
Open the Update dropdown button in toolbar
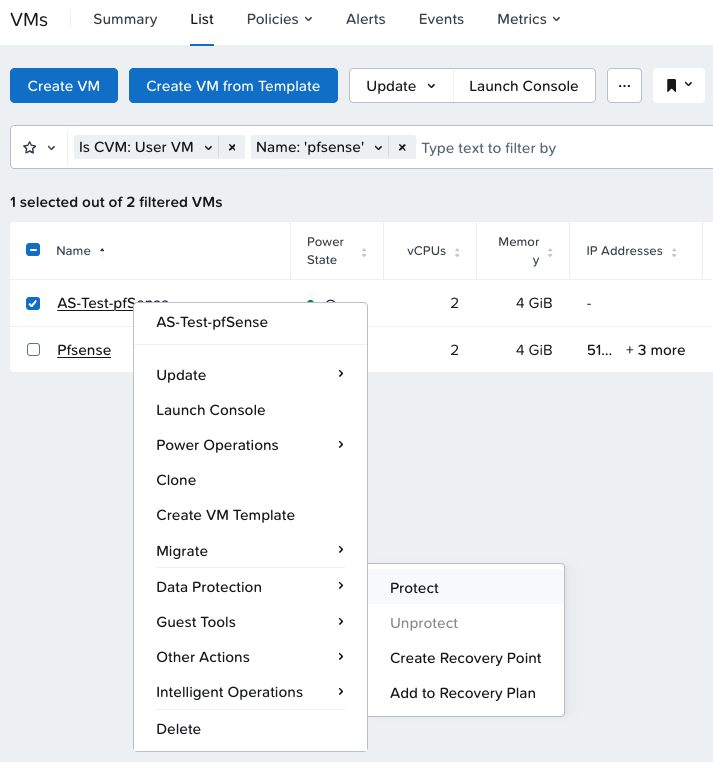401,86
